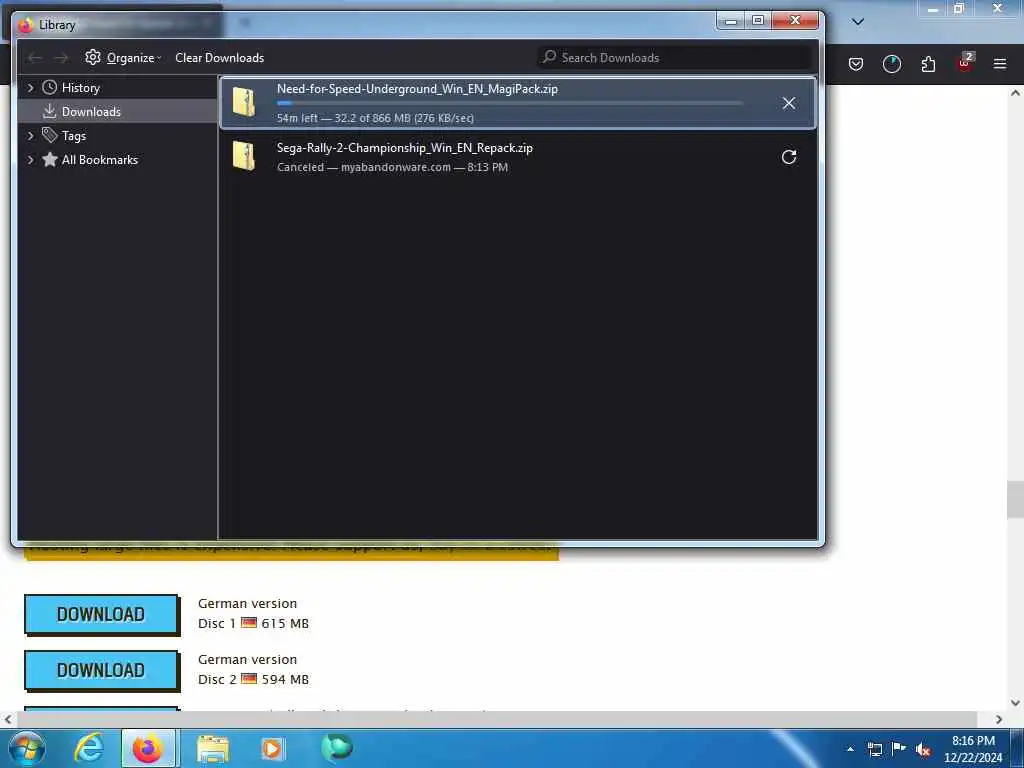The width and height of the screenshot is (1024, 768).
Task: Click the muted volume tray icon
Action: [x=923, y=750]
